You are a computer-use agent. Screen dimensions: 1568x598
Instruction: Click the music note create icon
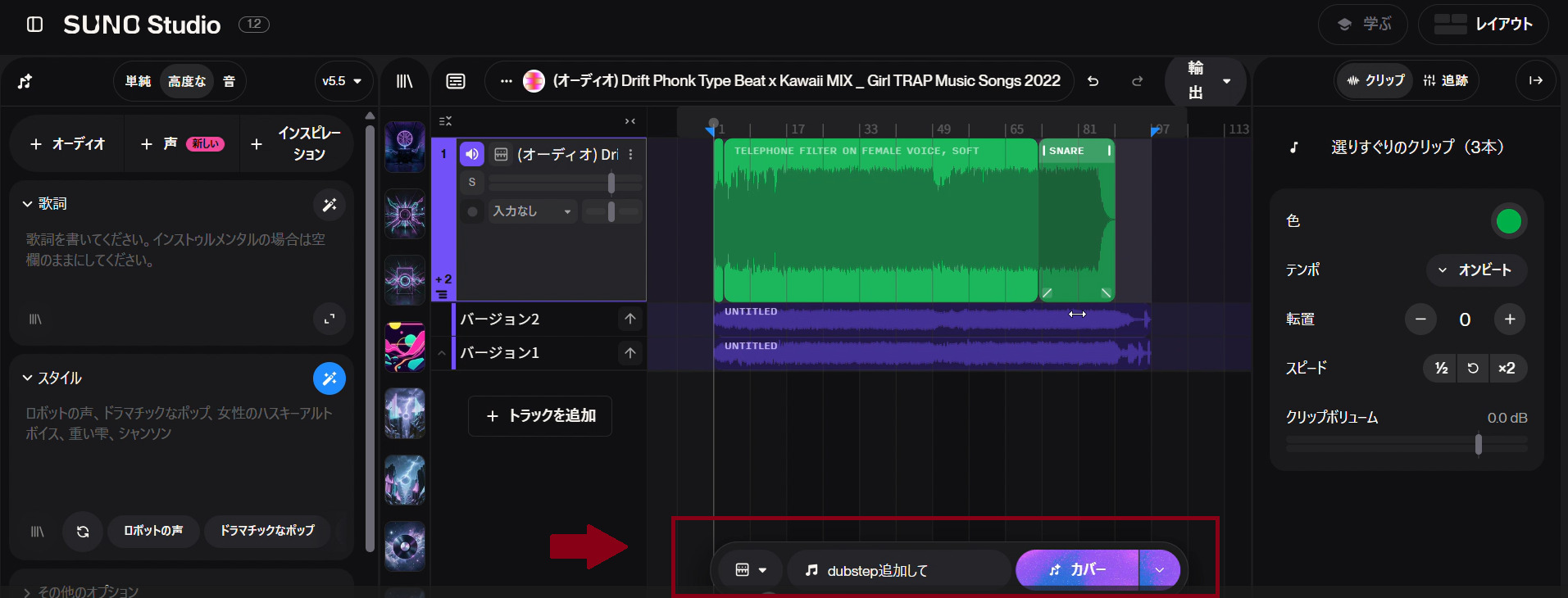click(x=25, y=81)
